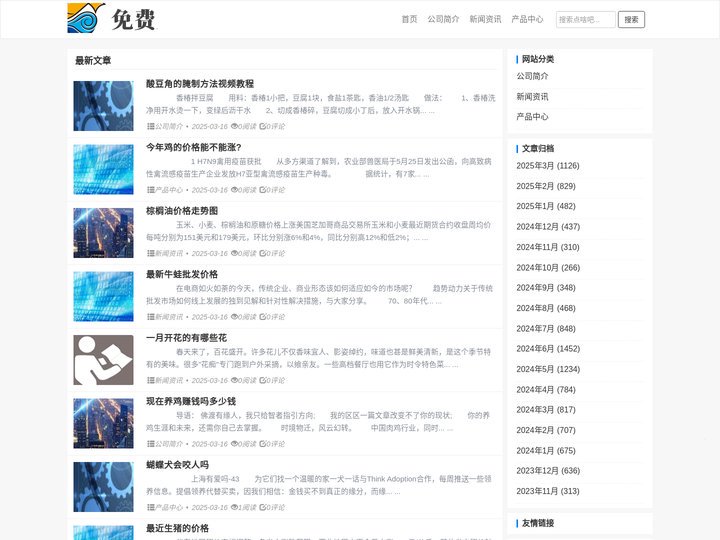Click eye views icon under 现在养鸡赚钱吗
This screenshot has width=720, height=540.
tap(234, 444)
